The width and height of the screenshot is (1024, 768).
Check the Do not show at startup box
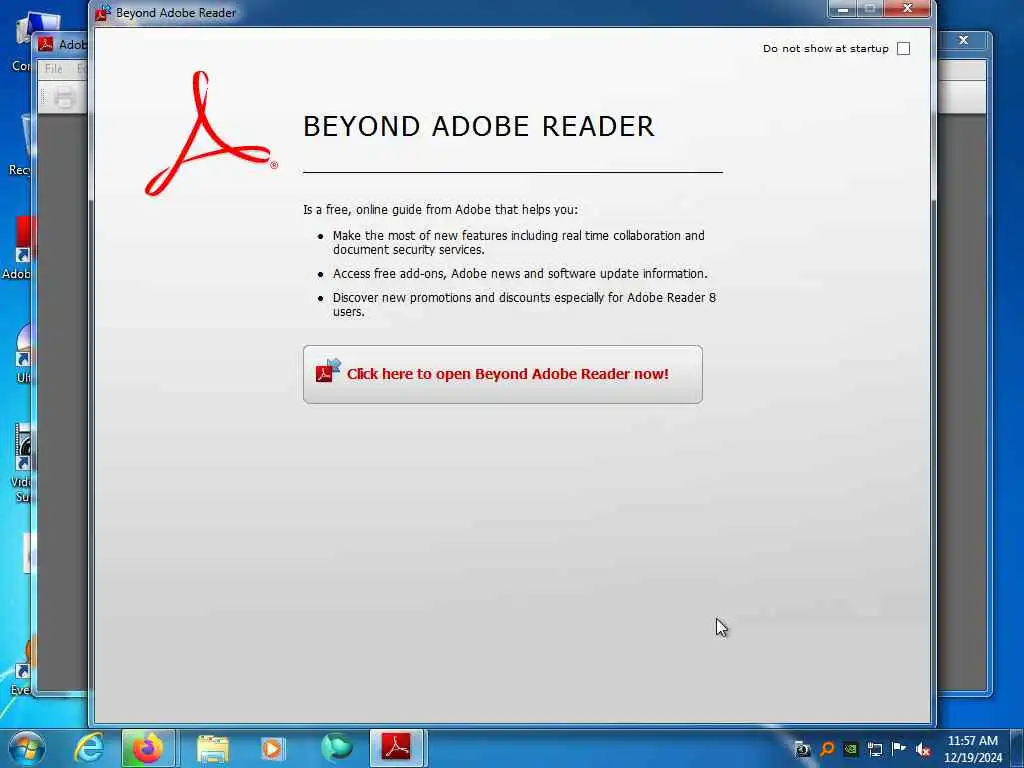point(903,48)
